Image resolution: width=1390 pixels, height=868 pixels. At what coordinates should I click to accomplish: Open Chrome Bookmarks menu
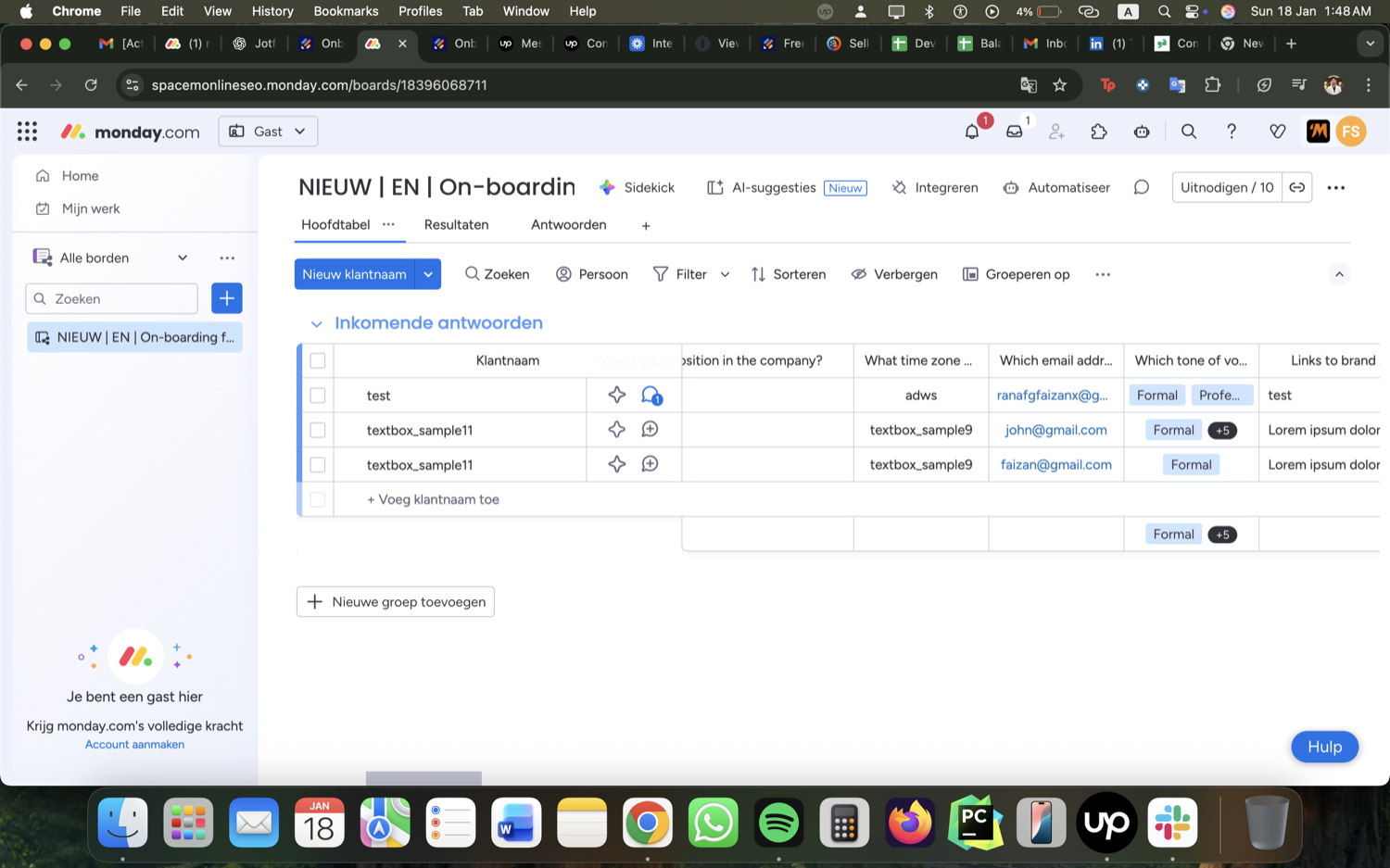click(346, 11)
